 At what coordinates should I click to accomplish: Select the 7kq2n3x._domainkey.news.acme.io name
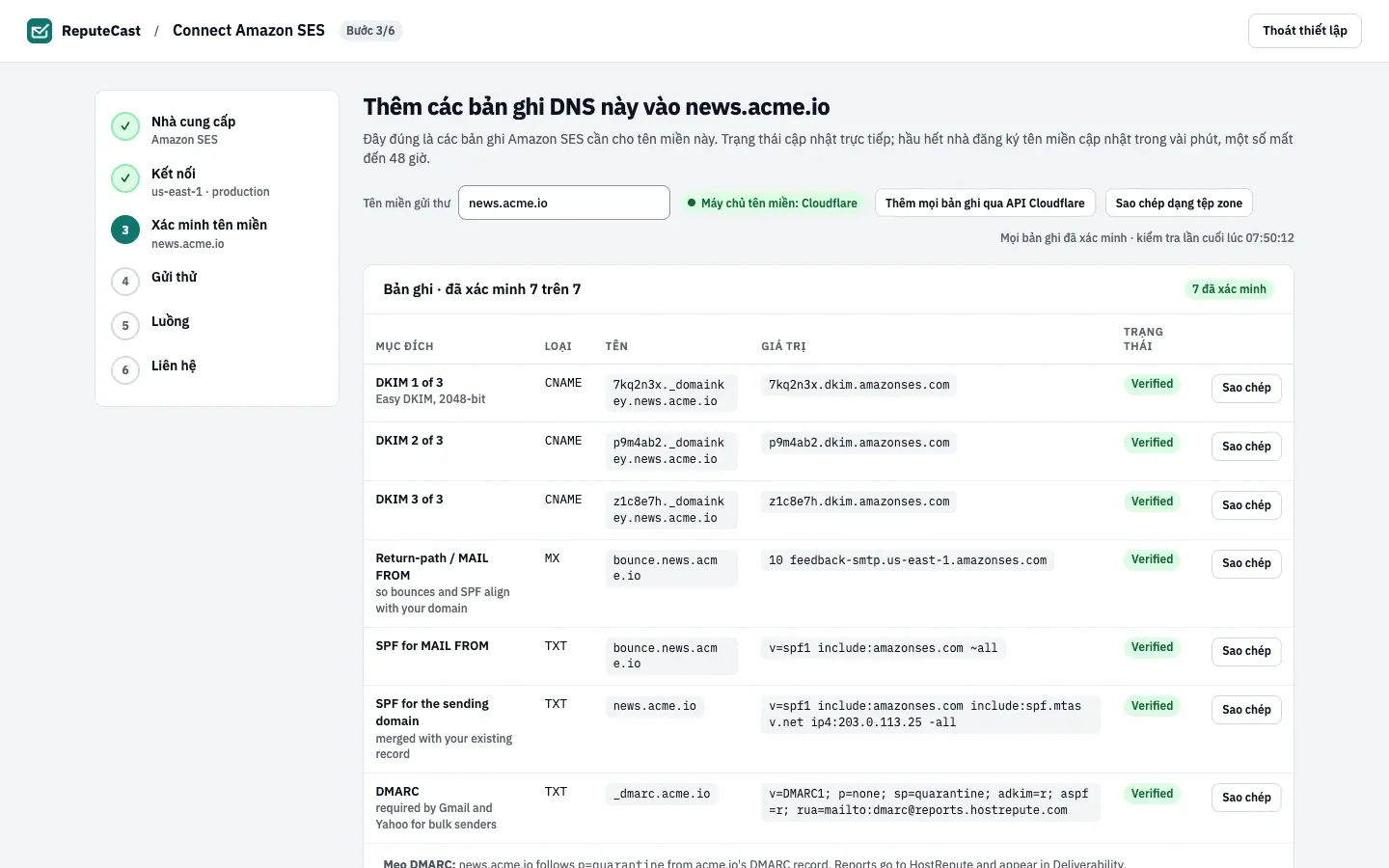point(671,393)
